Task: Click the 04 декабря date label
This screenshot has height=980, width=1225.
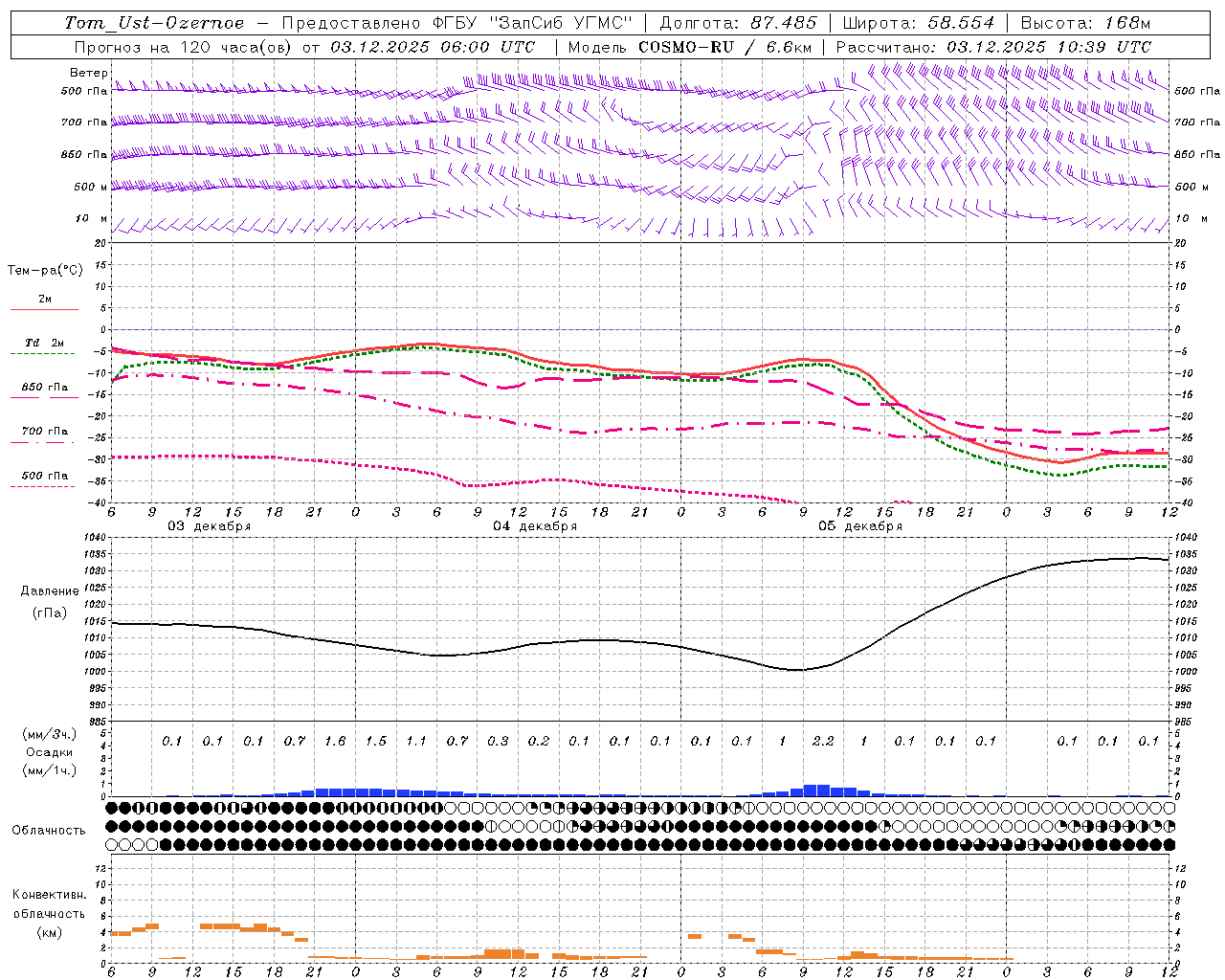Action: click(535, 526)
